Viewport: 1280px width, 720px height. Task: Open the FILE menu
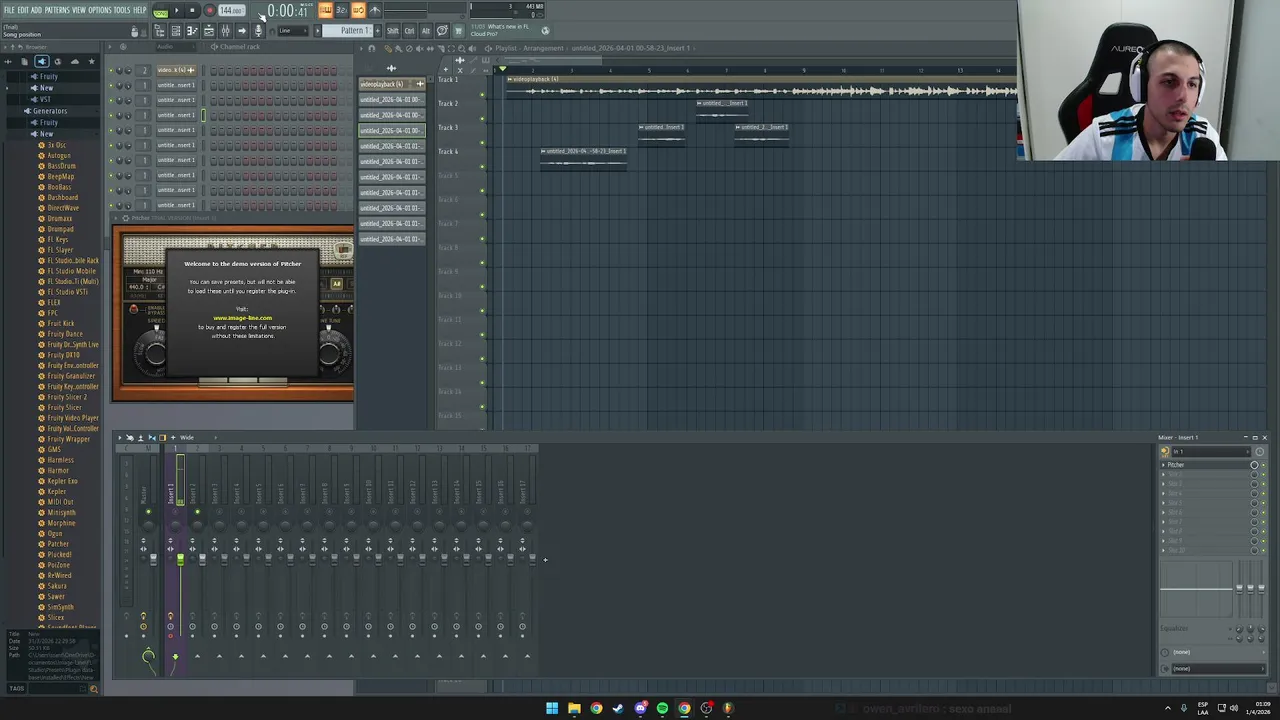pos(9,10)
